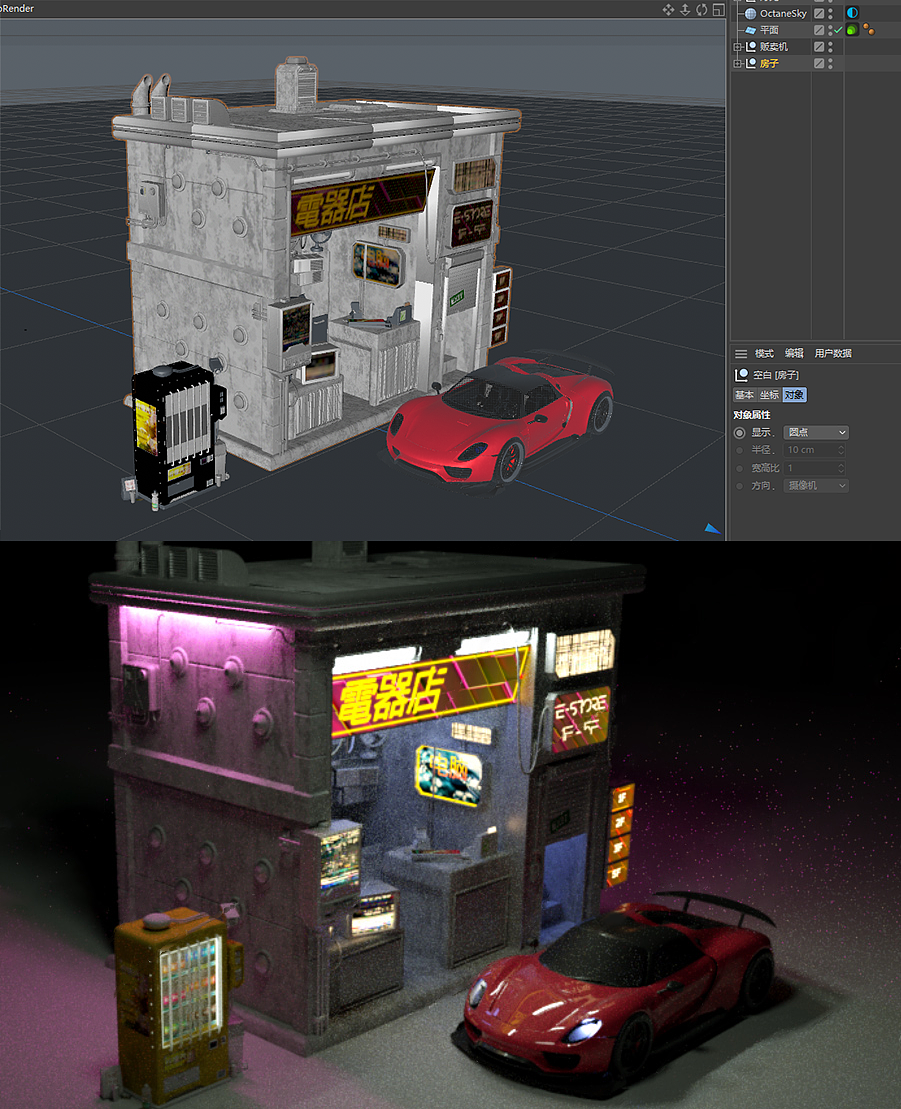Select the 贩卖机 object name

[774, 47]
